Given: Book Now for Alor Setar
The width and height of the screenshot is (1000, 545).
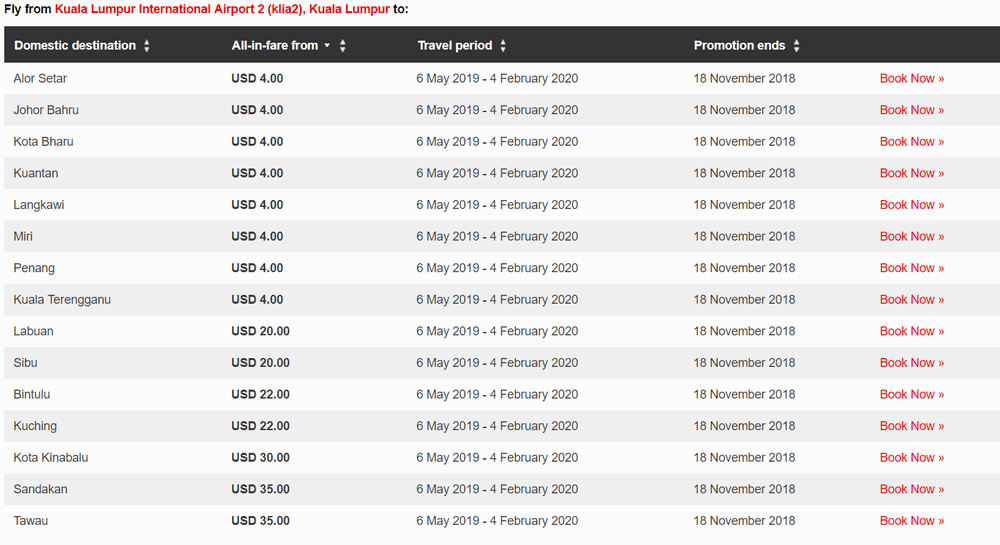Looking at the screenshot, I should pos(911,78).
